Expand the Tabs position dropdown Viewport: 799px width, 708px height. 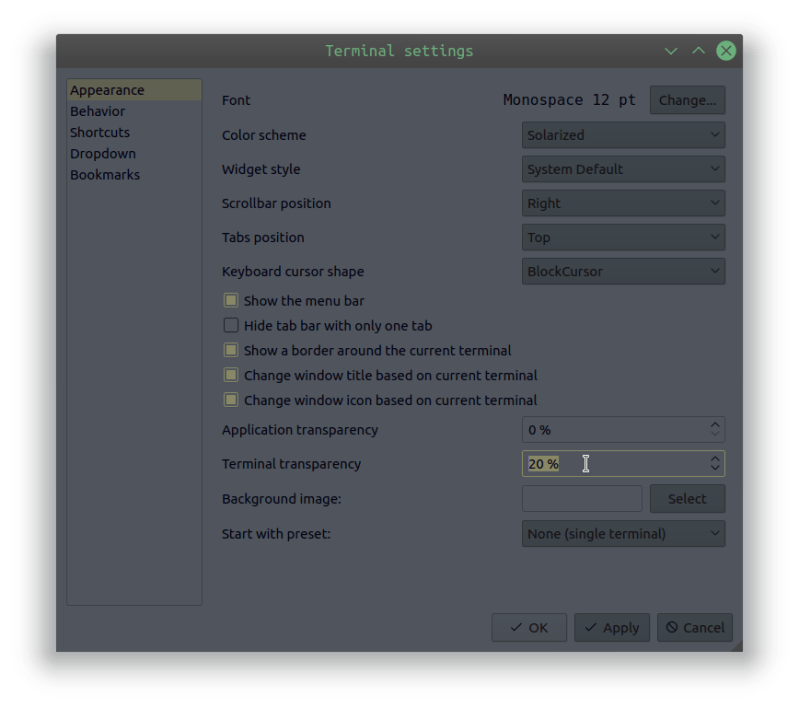pos(623,238)
